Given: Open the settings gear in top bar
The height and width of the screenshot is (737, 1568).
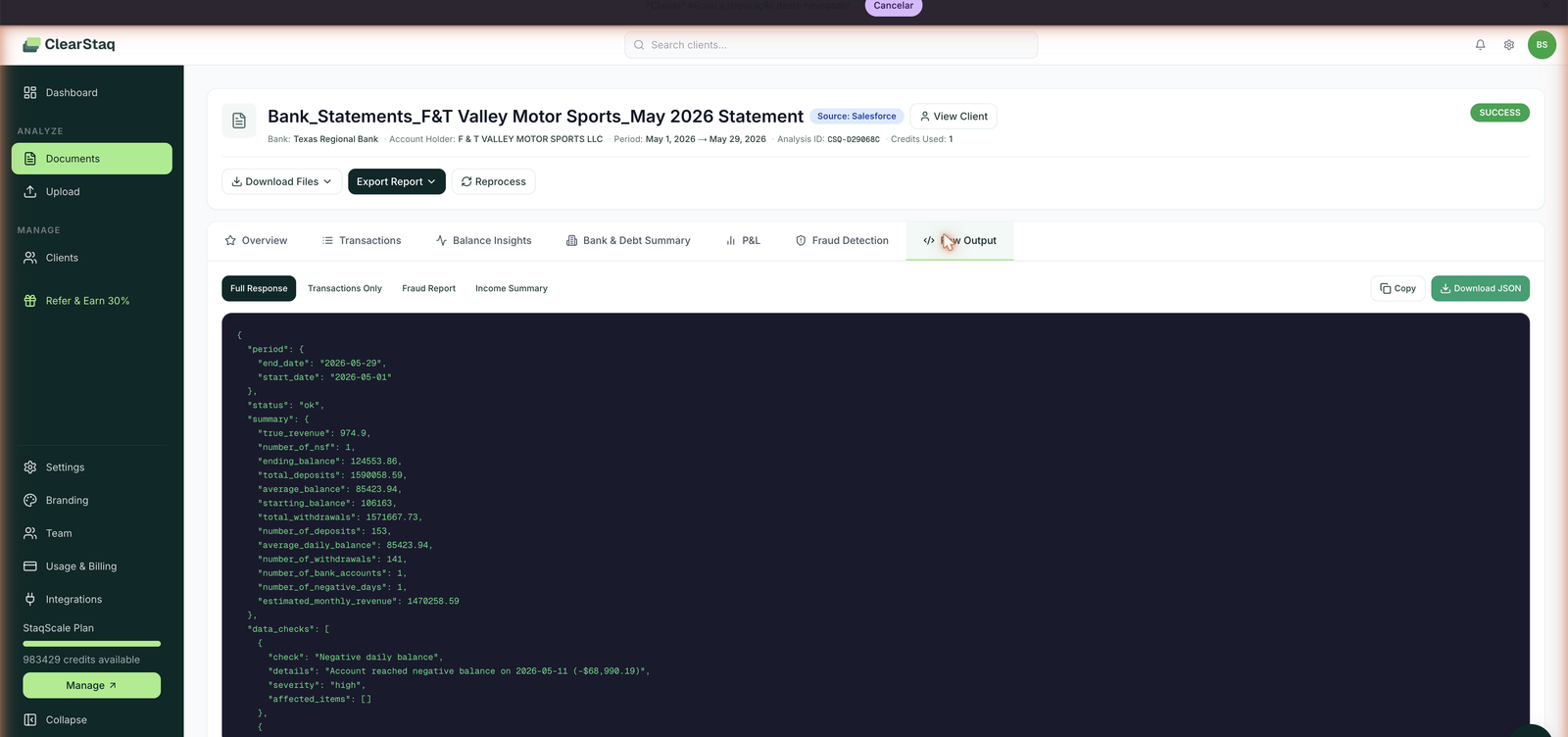Looking at the screenshot, I should pos(1509,45).
